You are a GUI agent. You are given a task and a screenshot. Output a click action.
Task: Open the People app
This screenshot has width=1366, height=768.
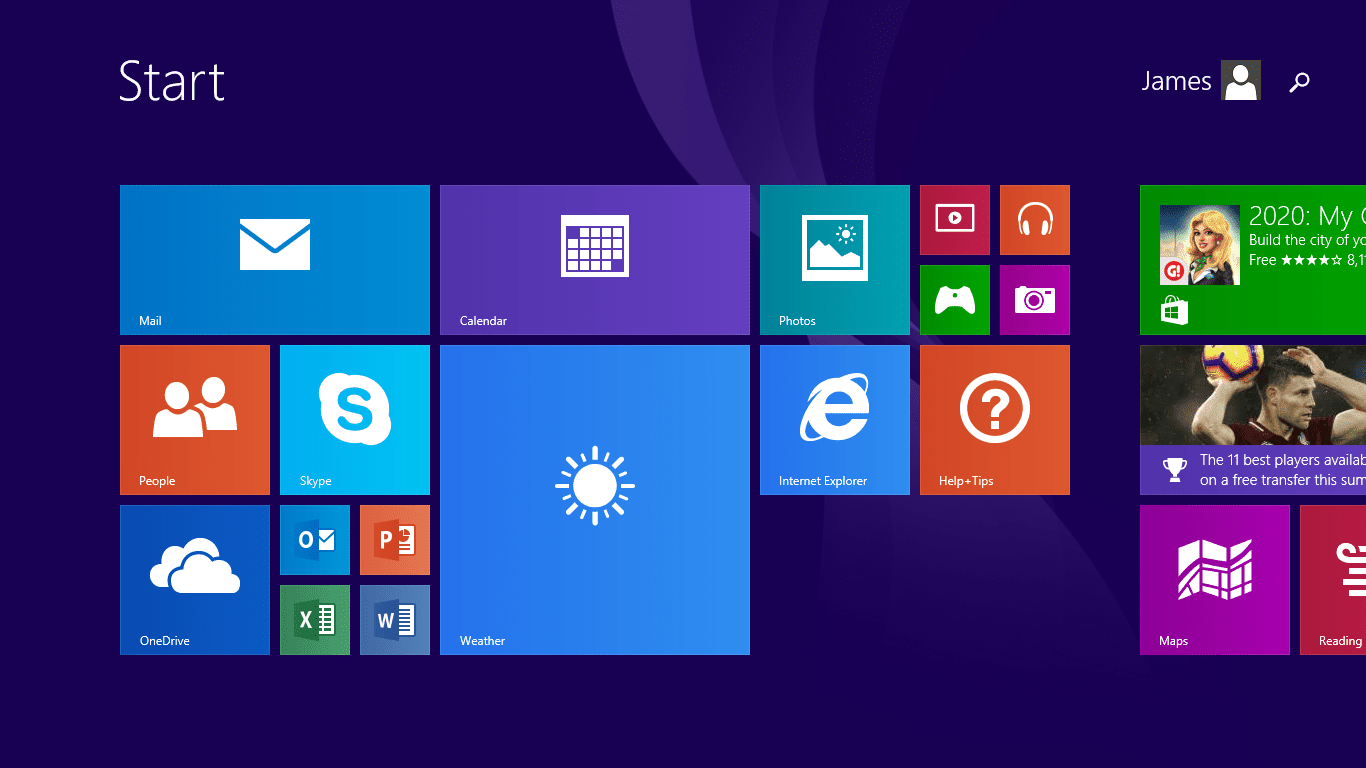tap(194, 420)
